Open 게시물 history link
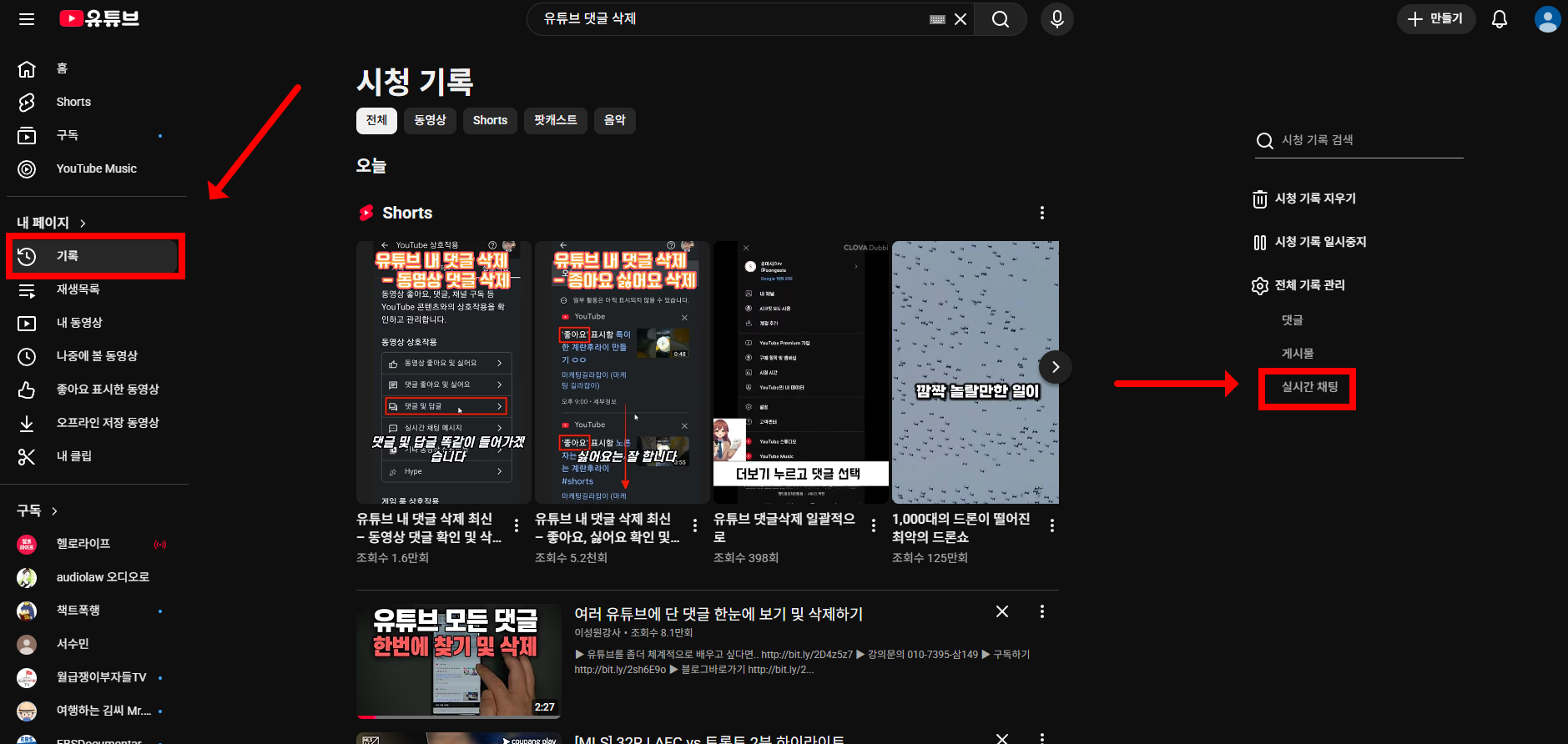Image resolution: width=1568 pixels, height=744 pixels. [1298, 354]
